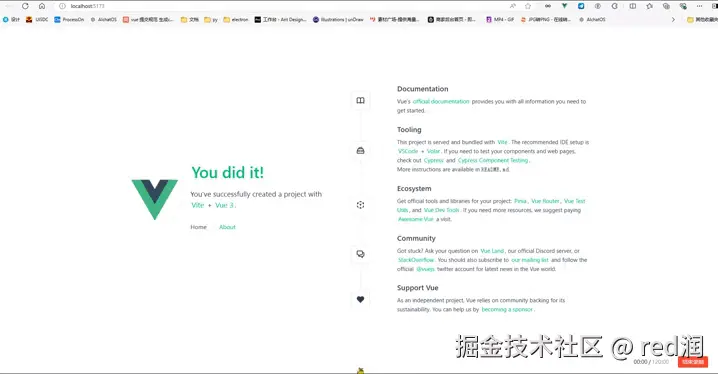Open the ProcessOn bookmark

(69, 20)
